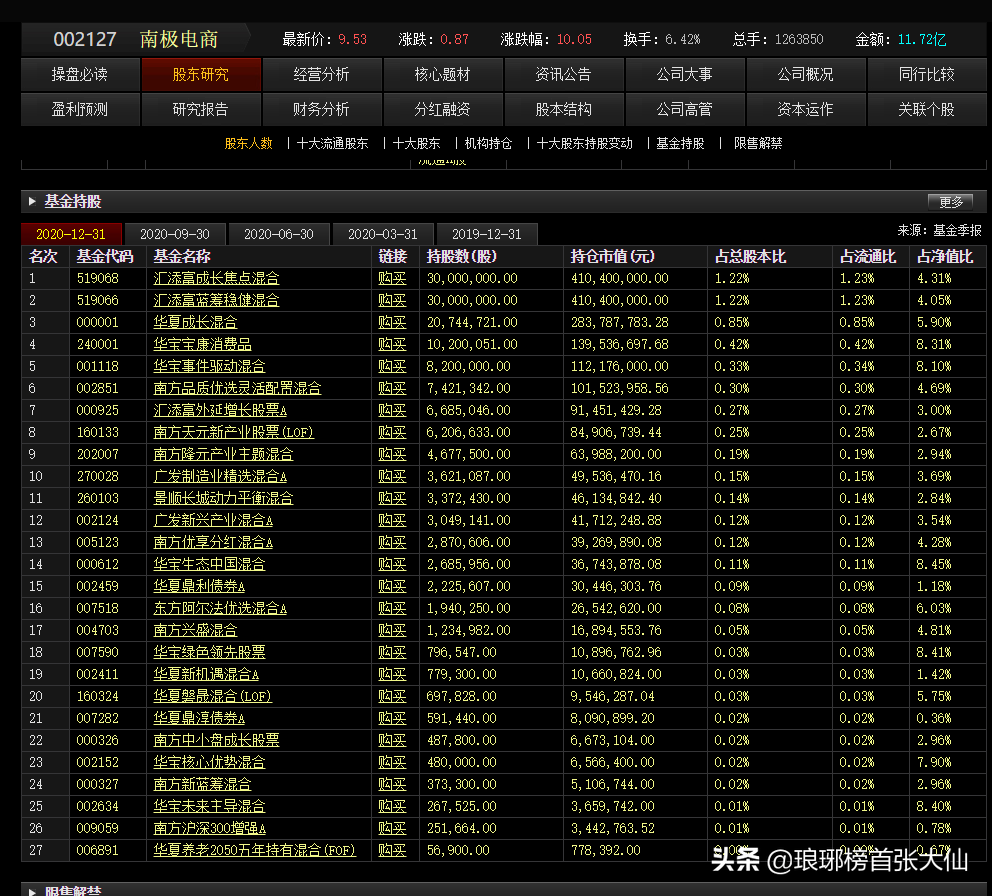Jump to 机构持仓 sub-section
The width and height of the screenshot is (992, 896).
click(x=488, y=144)
